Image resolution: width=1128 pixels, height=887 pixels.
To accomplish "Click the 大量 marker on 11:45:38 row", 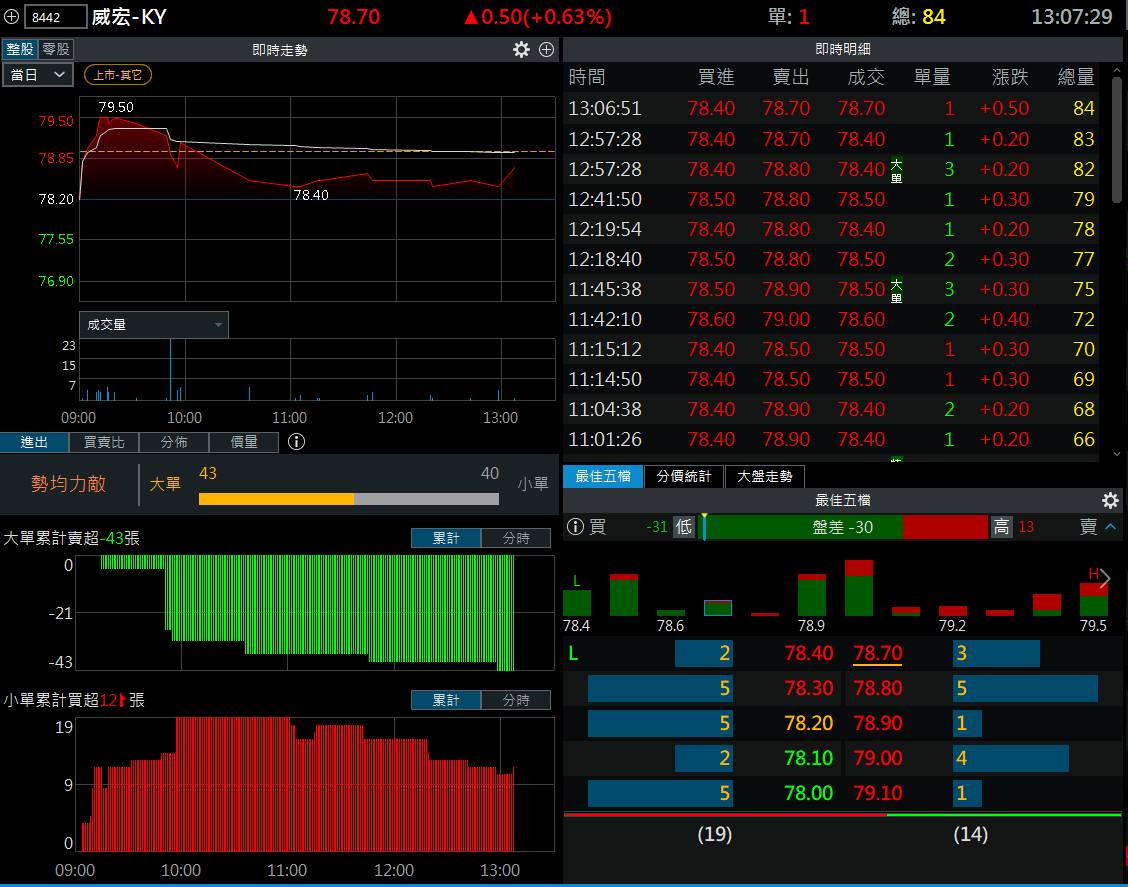I will pos(896,290).
